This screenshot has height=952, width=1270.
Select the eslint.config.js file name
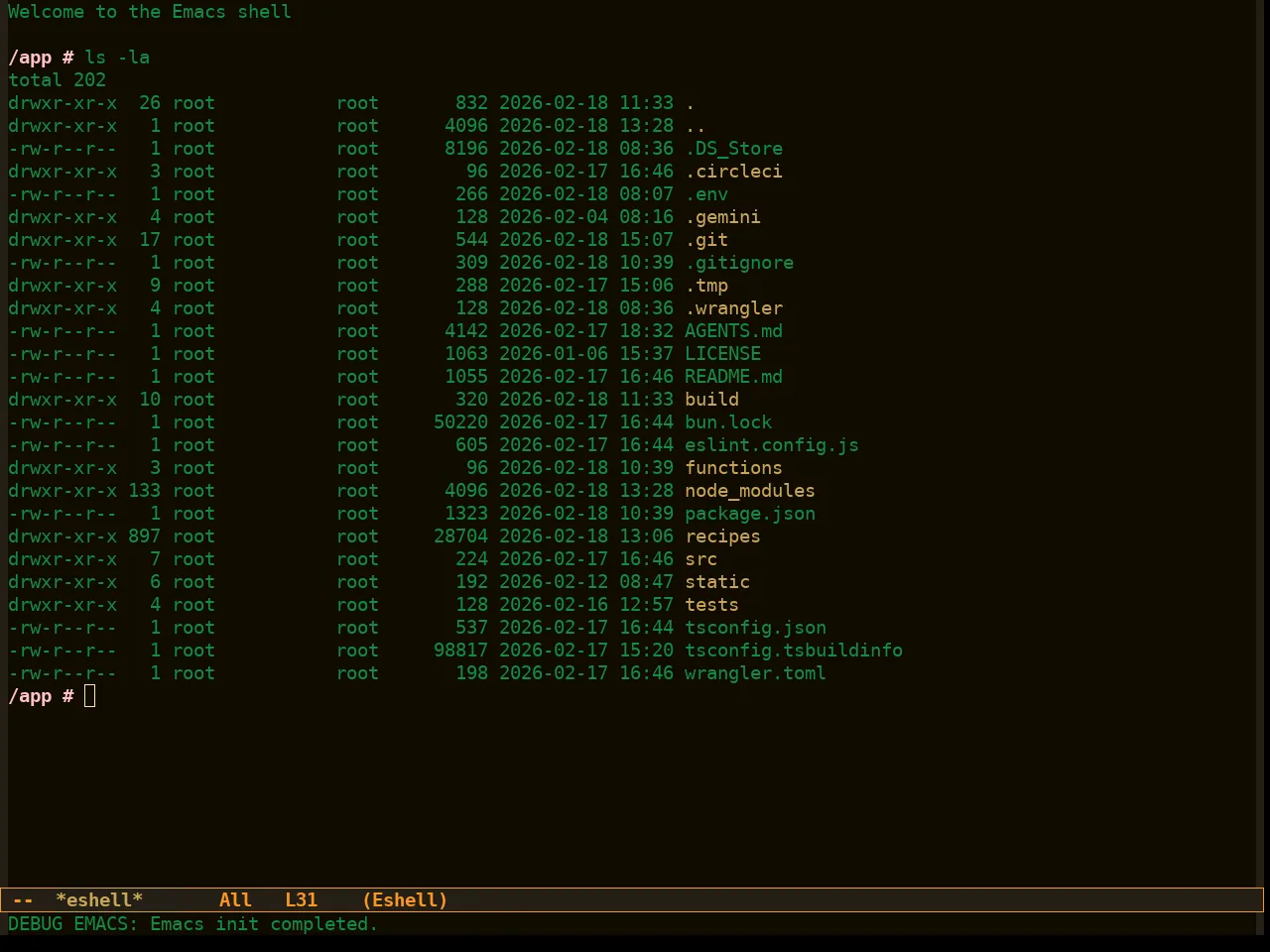click(x=772, y=445)
